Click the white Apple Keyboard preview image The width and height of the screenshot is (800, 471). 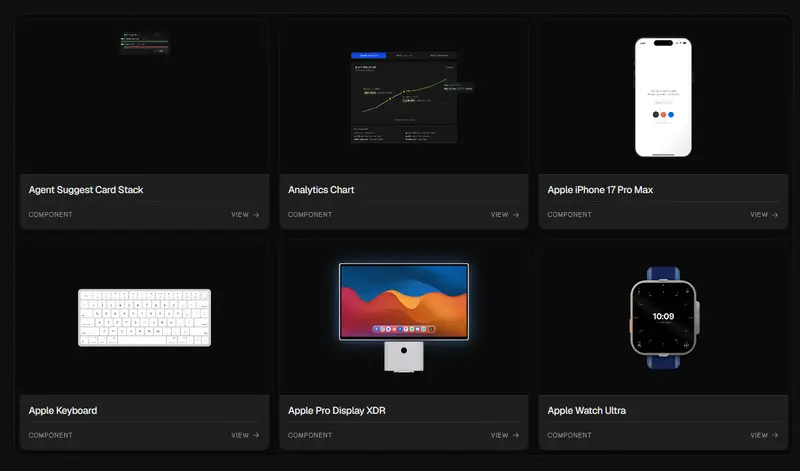pos(144,317)
